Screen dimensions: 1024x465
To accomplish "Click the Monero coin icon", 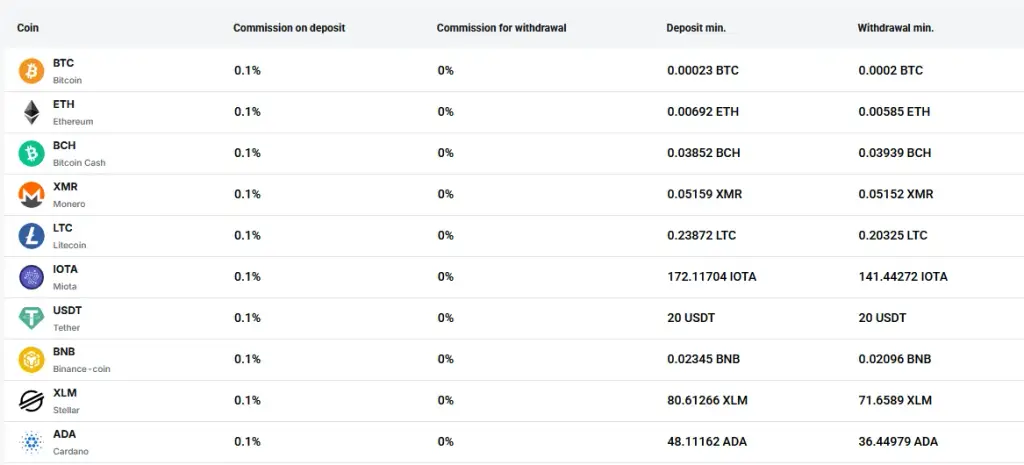I will point(31,195).
